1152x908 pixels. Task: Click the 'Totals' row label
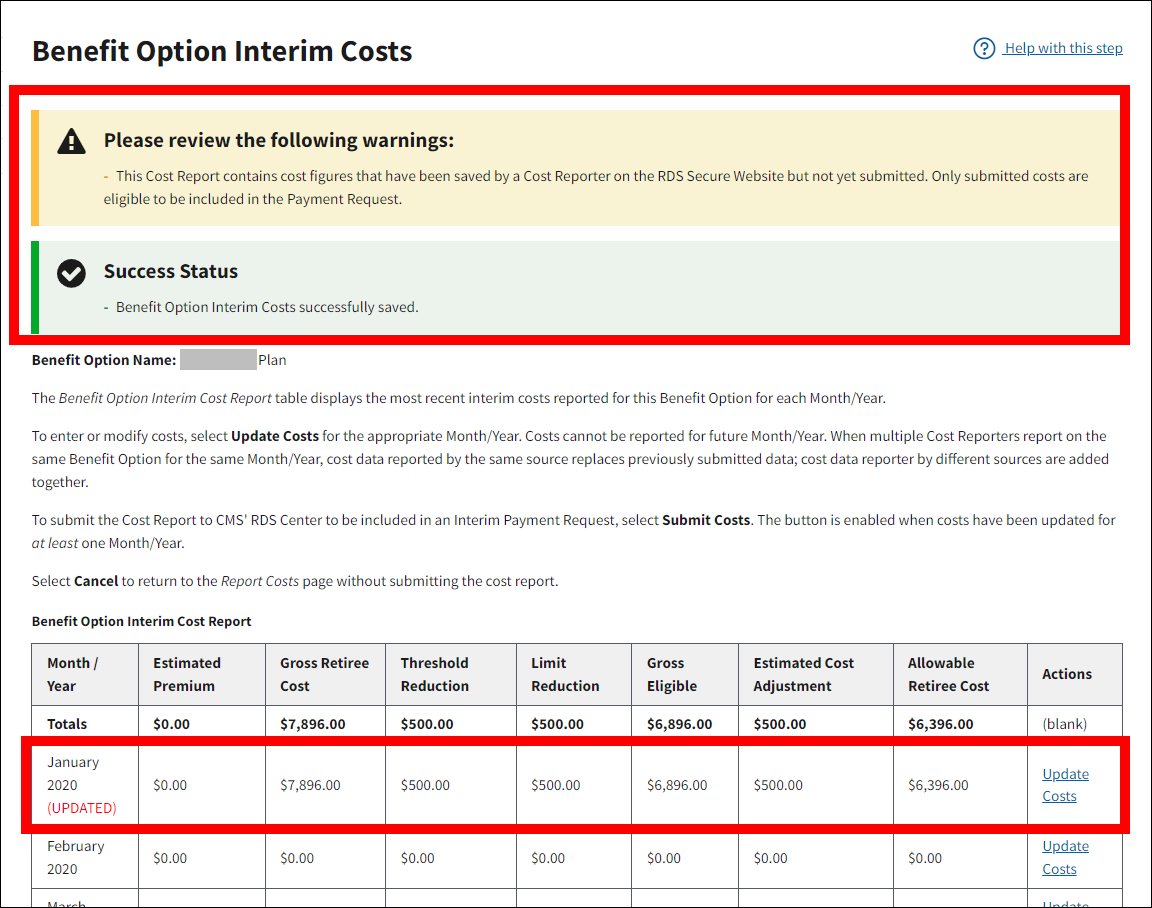(67, 724)
